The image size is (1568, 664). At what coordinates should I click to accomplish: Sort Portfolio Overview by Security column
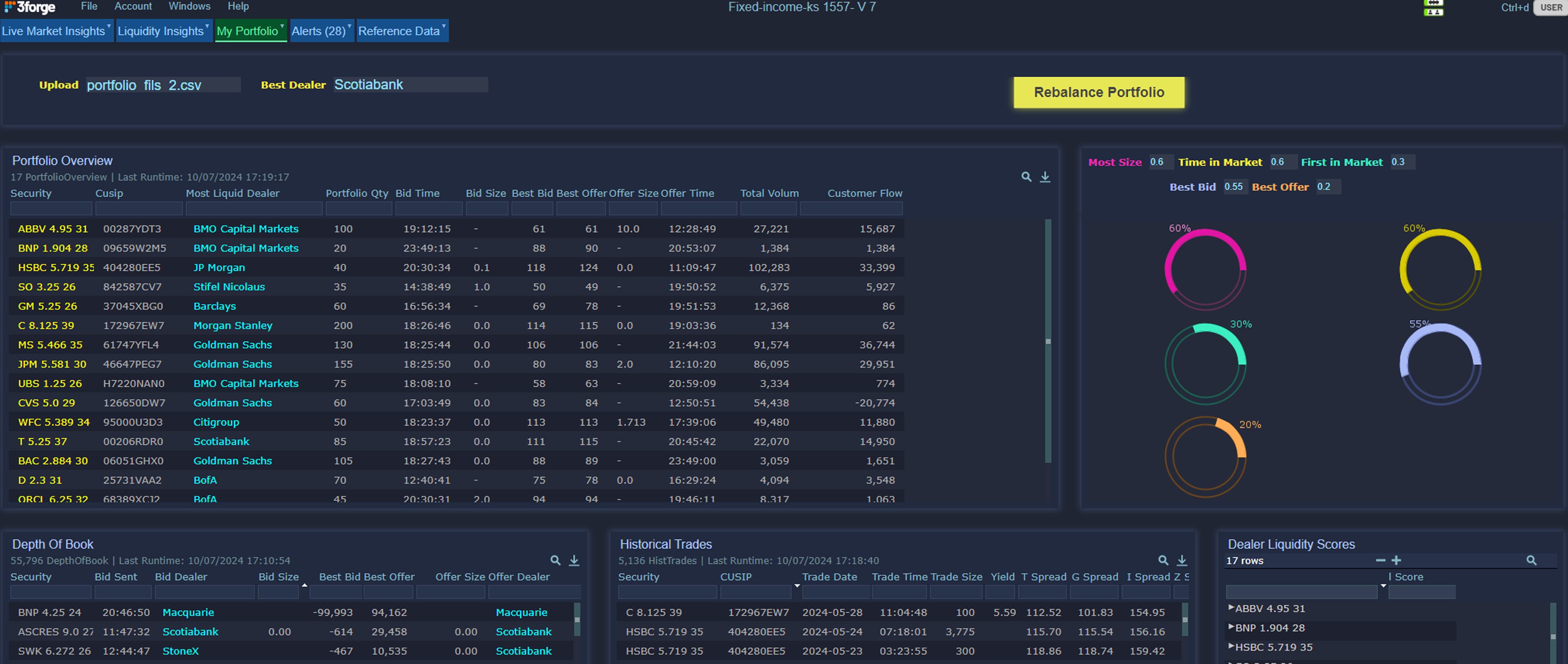[31, 194]
